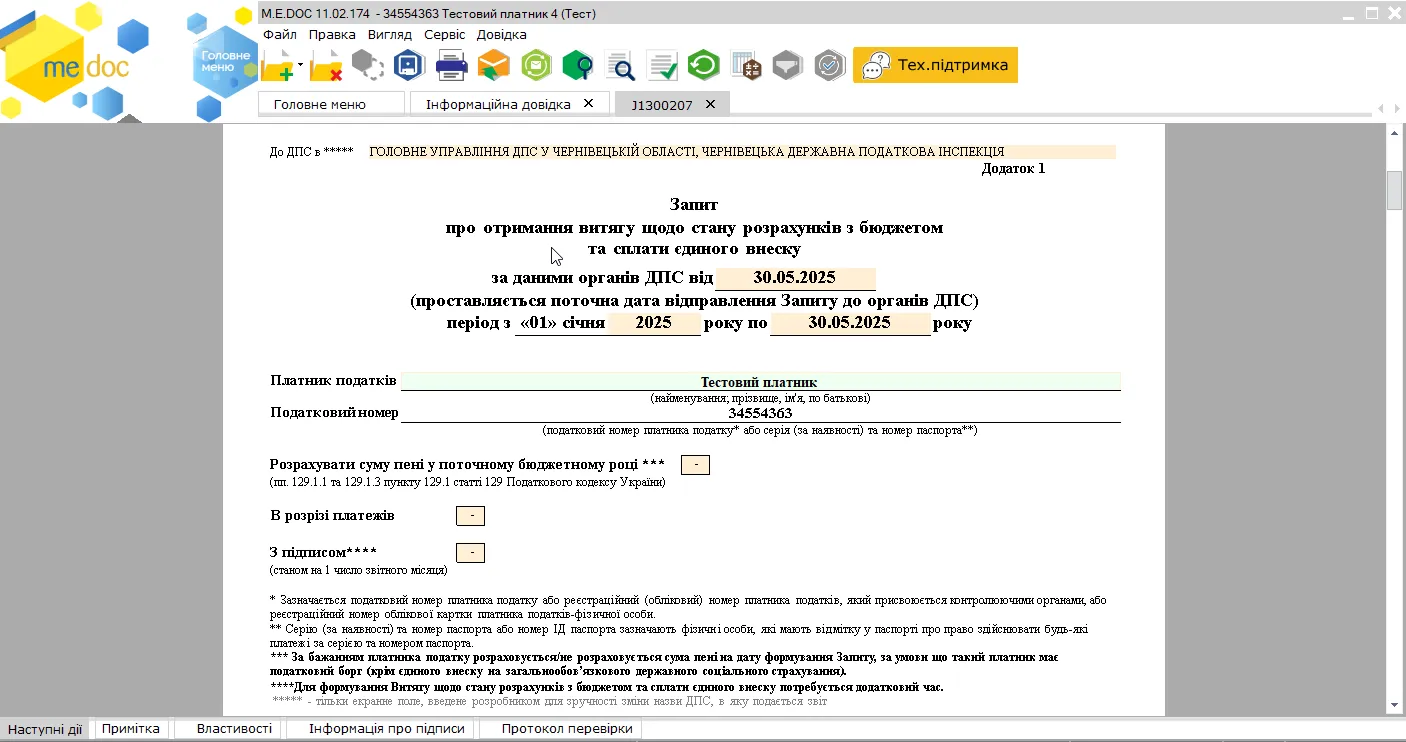Click the green hexagon magnifier icon

[577, 67]
